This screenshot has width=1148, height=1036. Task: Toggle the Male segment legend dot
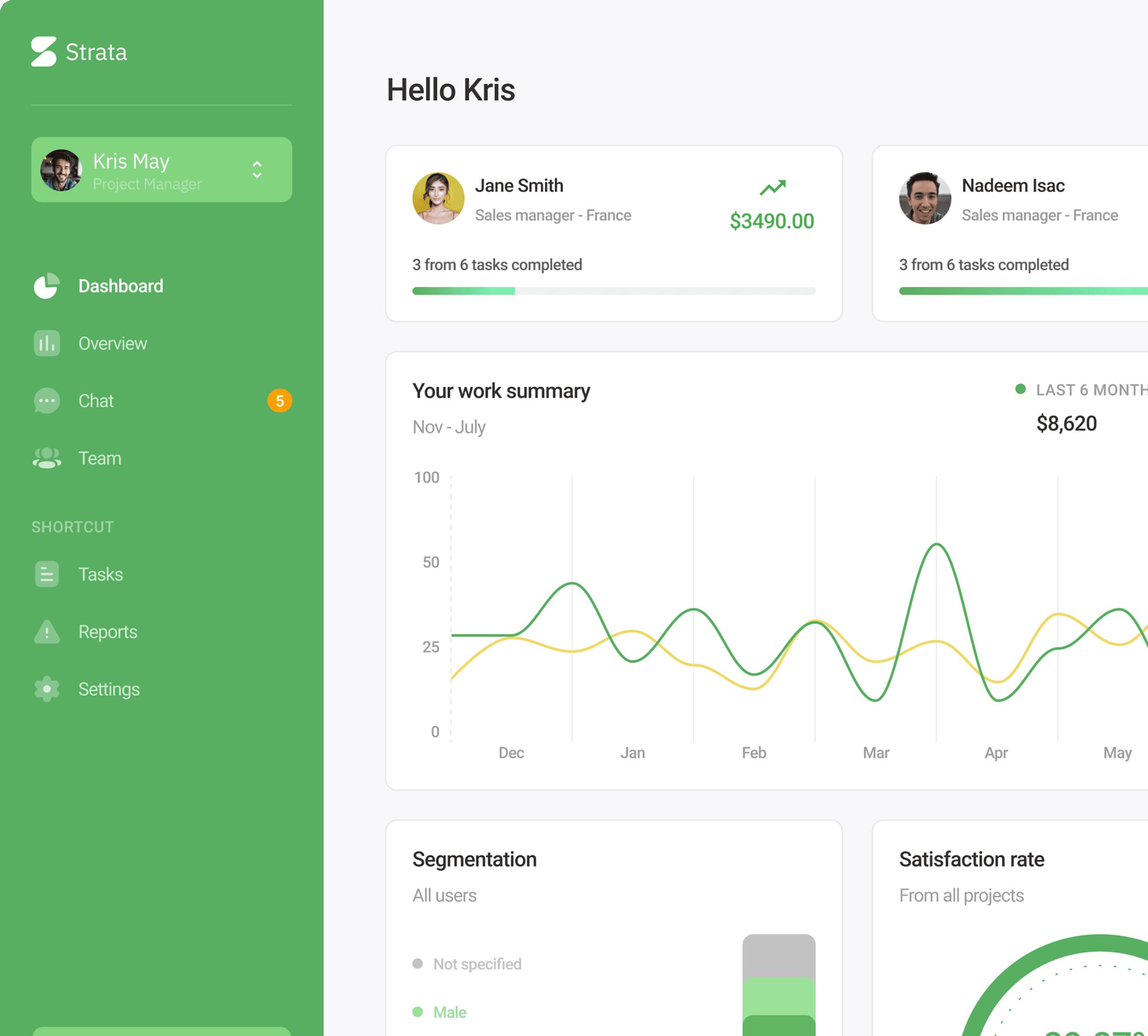[x=418, y=1012]
